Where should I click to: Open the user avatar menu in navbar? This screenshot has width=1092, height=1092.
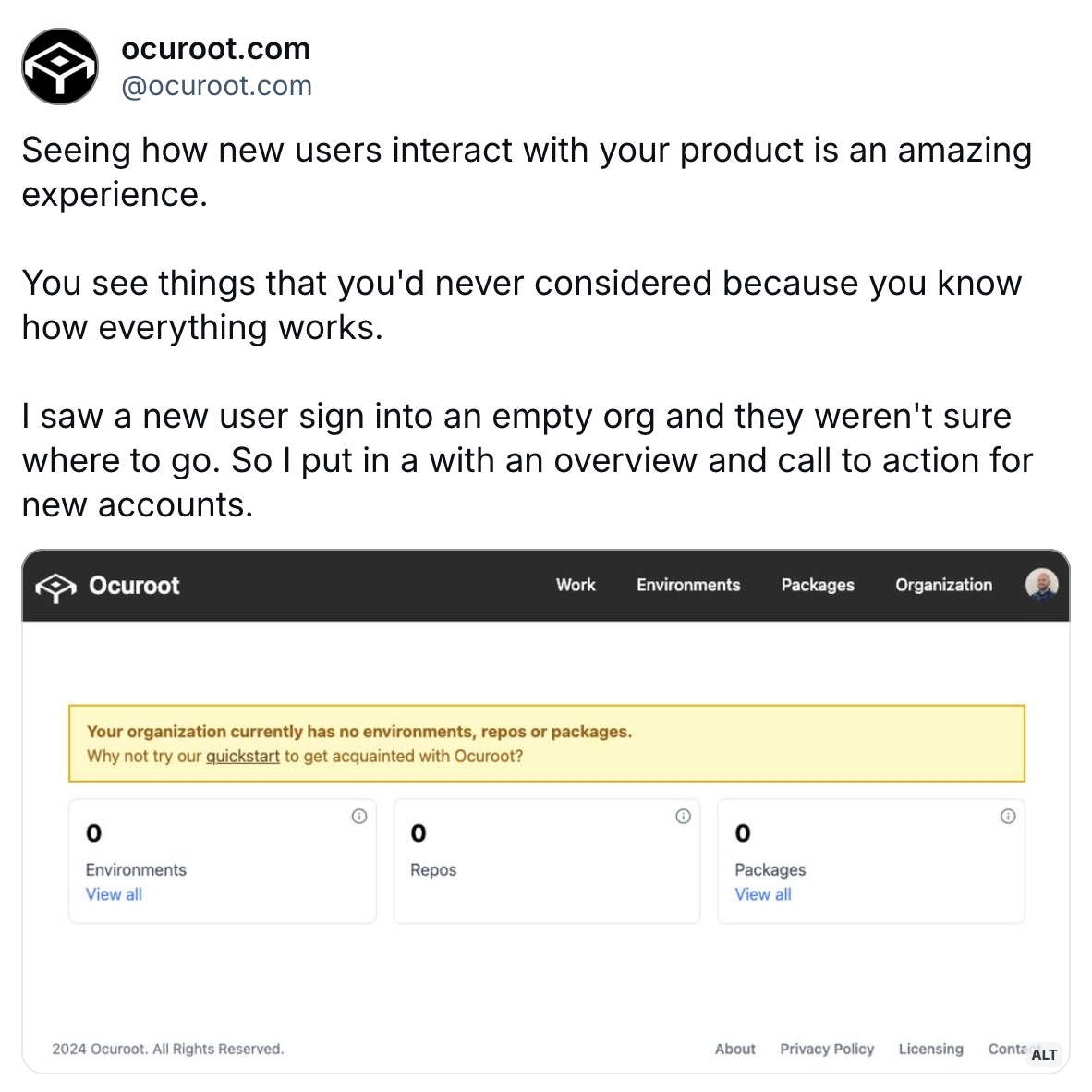[x=1042, y=584]
